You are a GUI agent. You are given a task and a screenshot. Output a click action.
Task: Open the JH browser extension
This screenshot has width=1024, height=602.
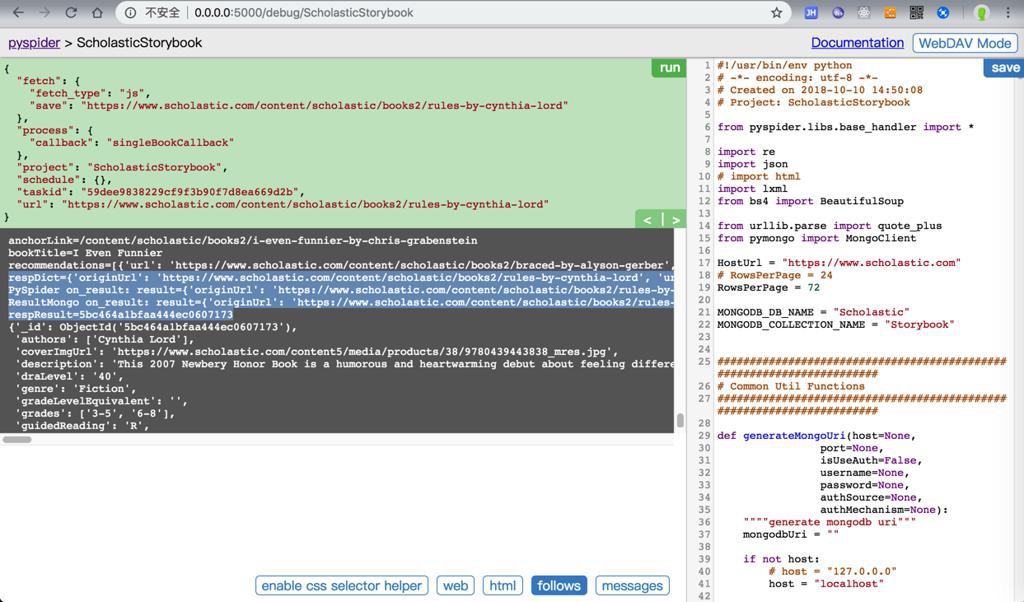tap(811, 12)
